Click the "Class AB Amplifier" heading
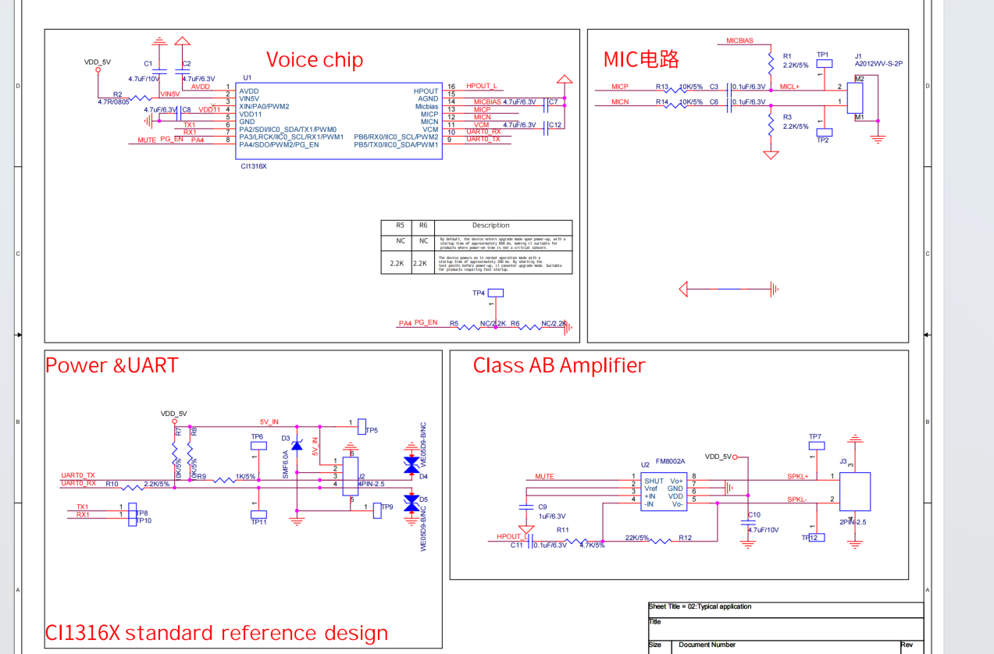Image resolution: width=994 pixels, height=654 pixels. [559, 366]
